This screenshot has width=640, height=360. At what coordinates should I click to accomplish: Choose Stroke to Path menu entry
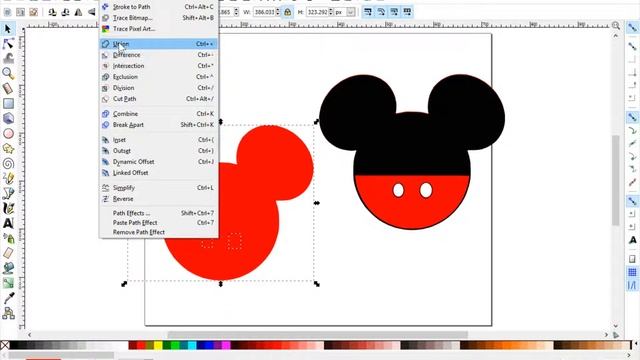tap(159, 7)
